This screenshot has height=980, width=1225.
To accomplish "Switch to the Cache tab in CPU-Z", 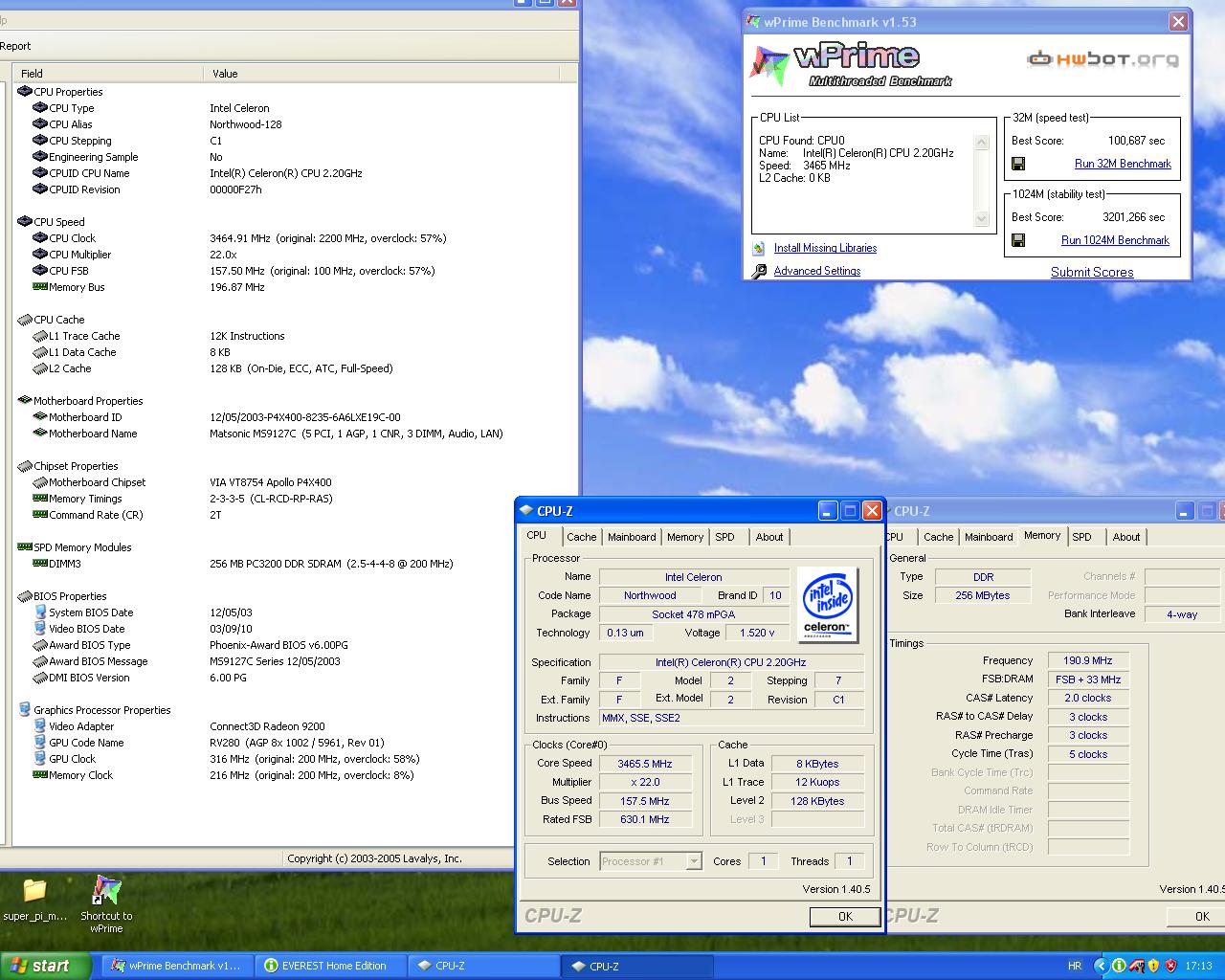I will tap(581, 537).
